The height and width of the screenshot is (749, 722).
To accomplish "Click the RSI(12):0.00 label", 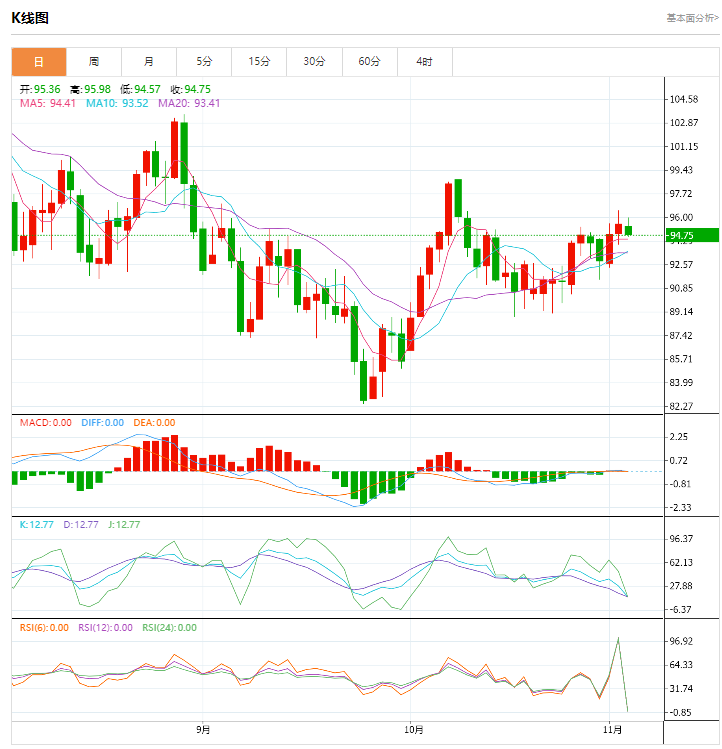I will click(x=106, y=628).
